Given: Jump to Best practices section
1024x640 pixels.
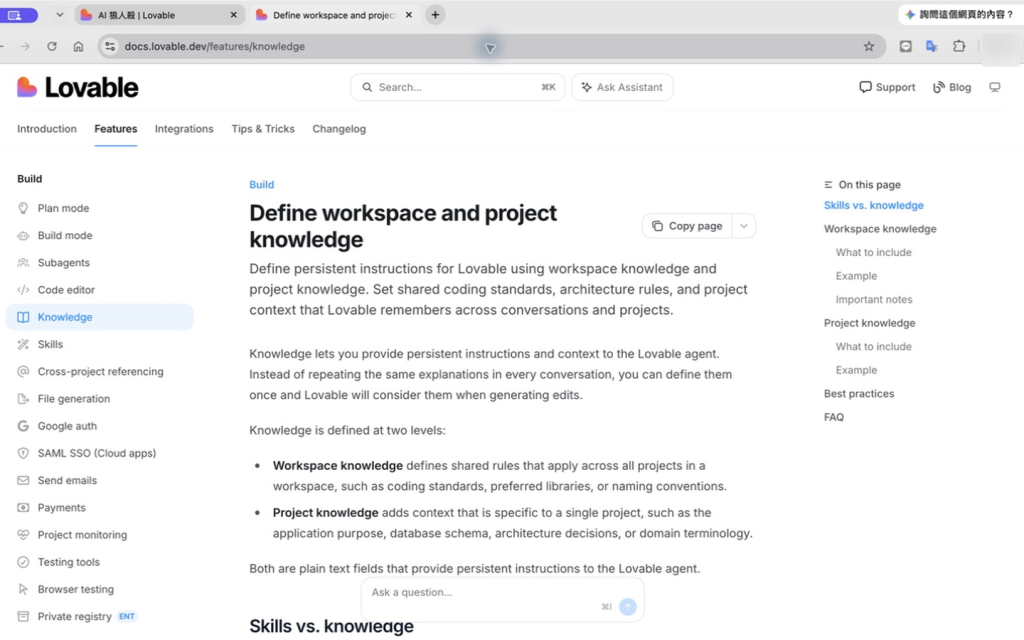Looking at the screenshot, I should click(859, 394).
